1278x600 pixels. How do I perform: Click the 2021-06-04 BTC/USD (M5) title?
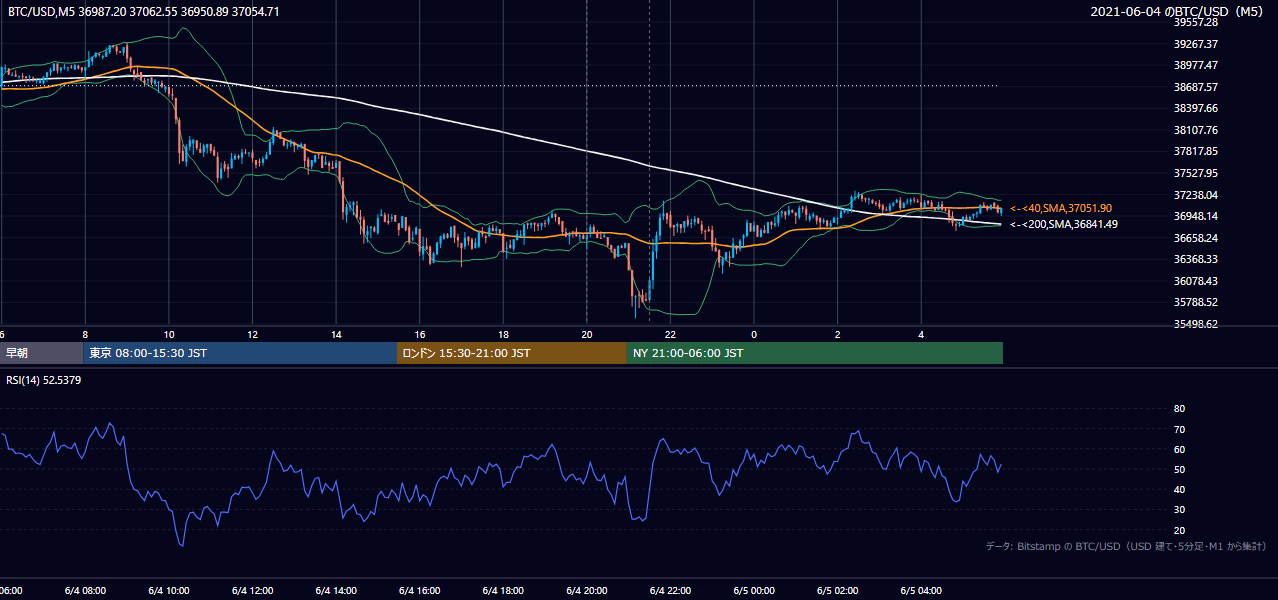point(1179,12)
